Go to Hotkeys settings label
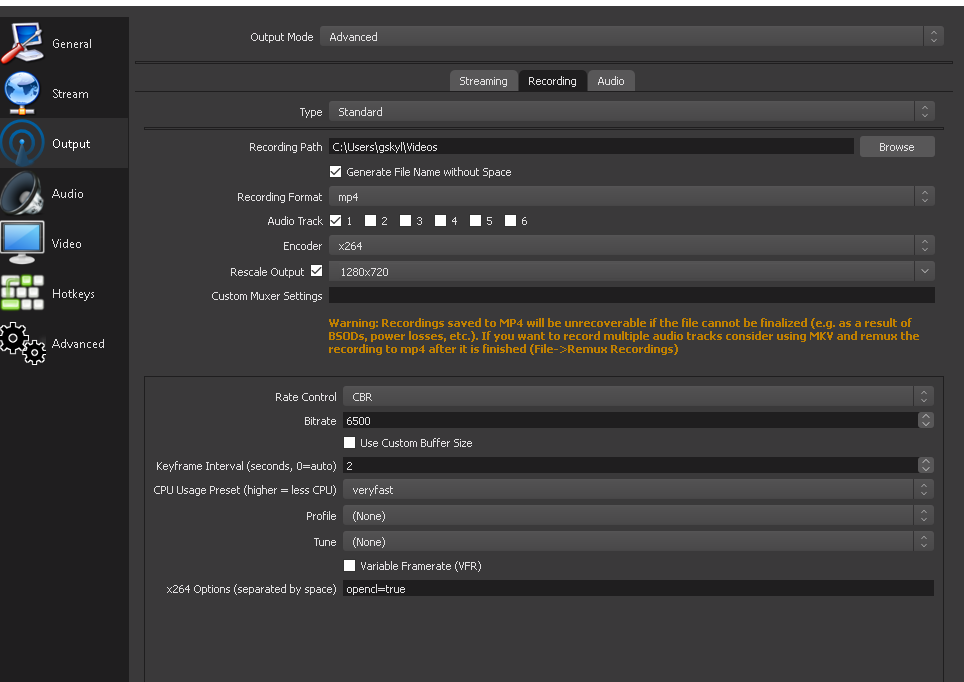This screenshot has width=964, height=682. [73, 294]
